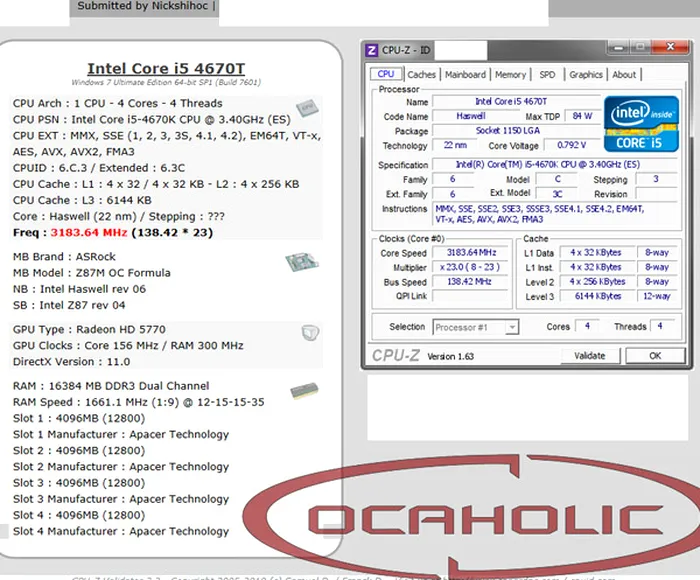Image resolution: width=700 pixels, height=580 pixels.
Task: Click the Core Voltage value 0.792 V
Action: pyautogui.click(x=571, y=145)
